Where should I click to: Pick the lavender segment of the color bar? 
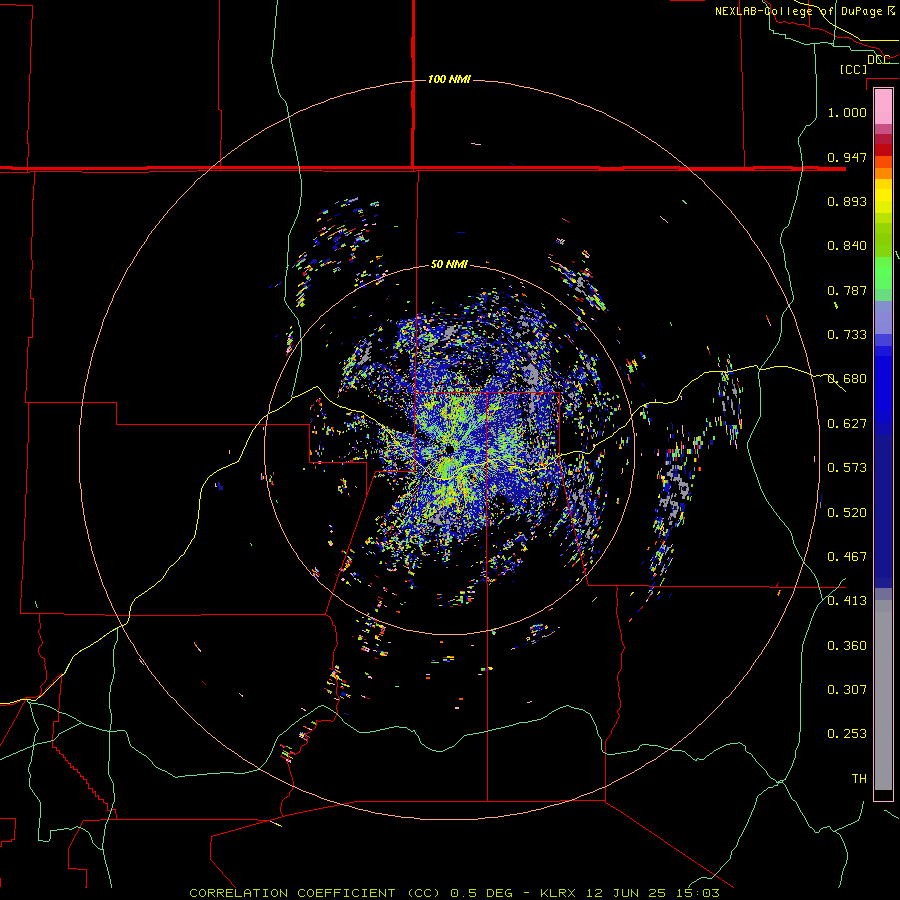(883, 317)
